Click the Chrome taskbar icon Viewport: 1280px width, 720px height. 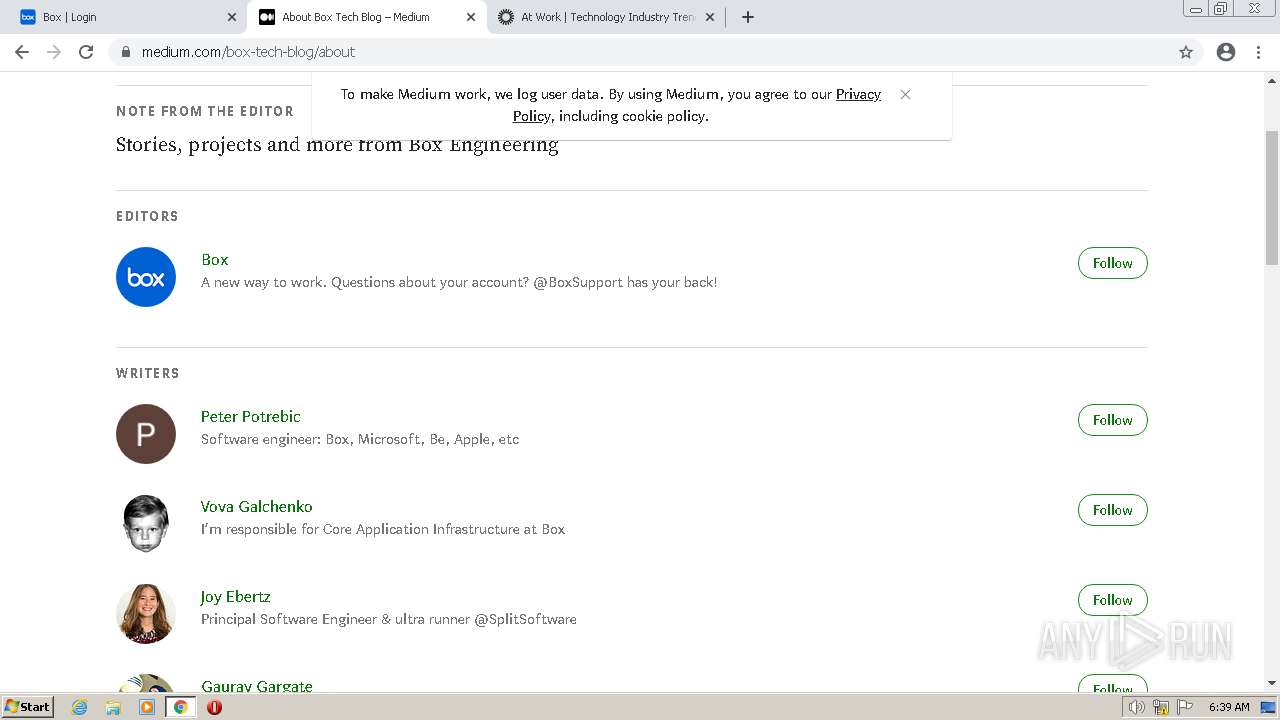click(x=180, y=707)
